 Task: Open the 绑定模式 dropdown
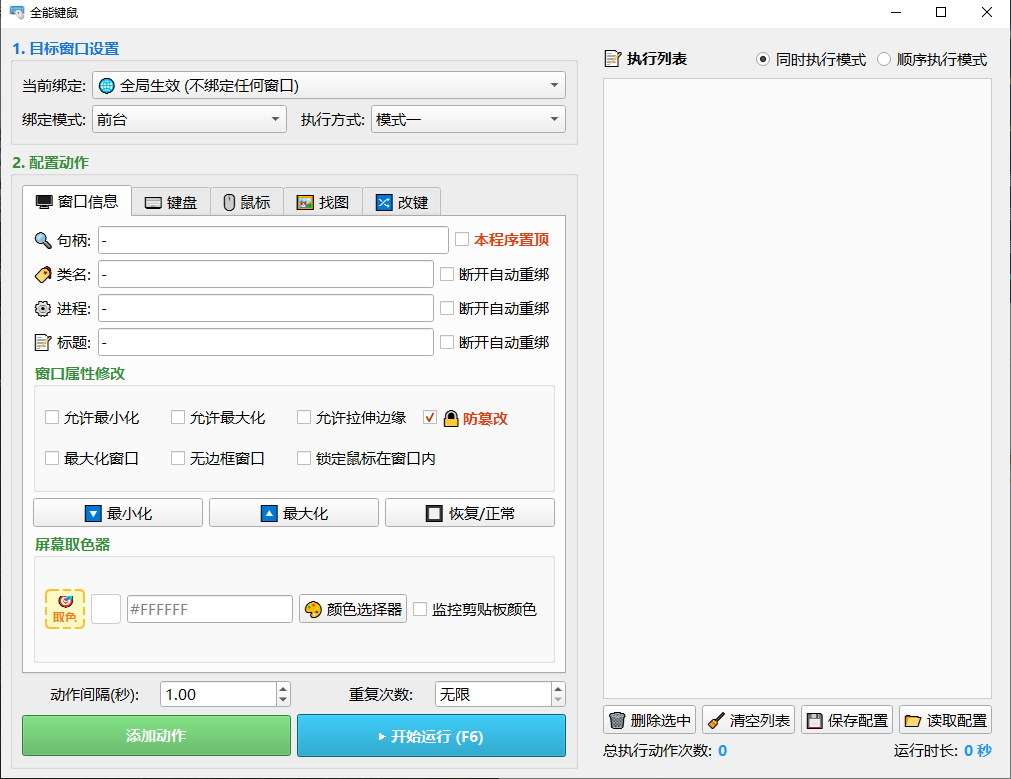(x=190, y=119)
